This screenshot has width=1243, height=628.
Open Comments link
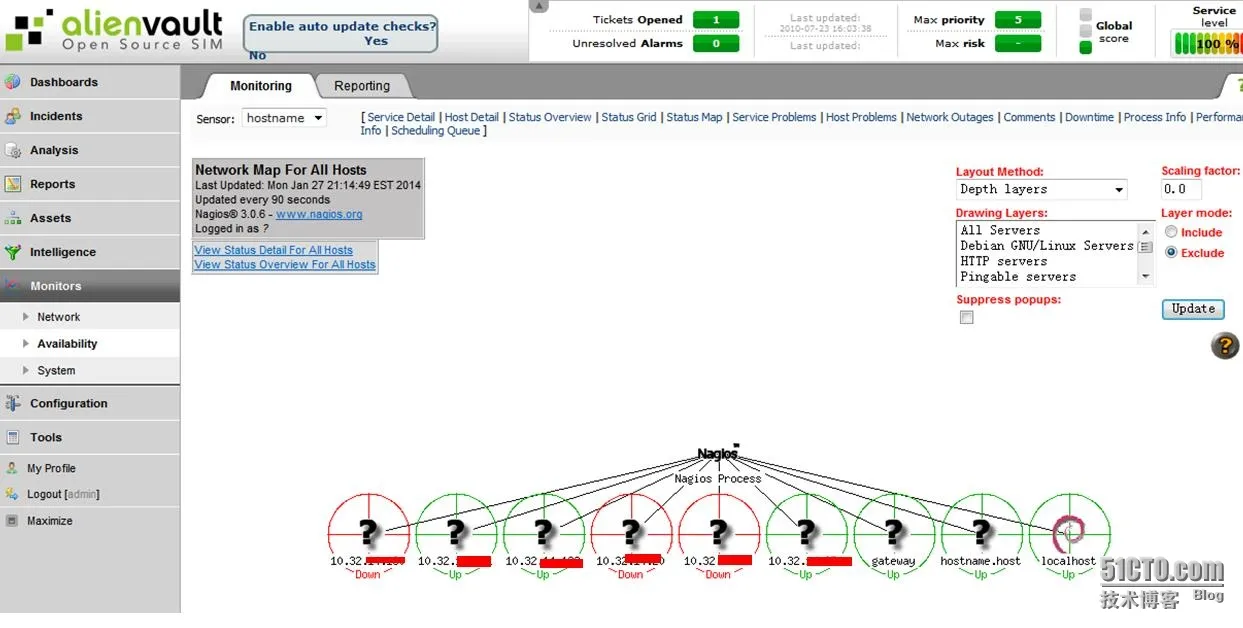click(1029, 117)
